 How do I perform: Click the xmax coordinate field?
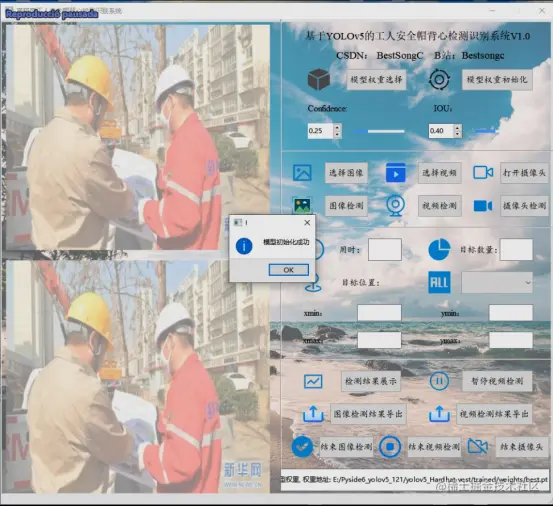click(x=379, y=340)
